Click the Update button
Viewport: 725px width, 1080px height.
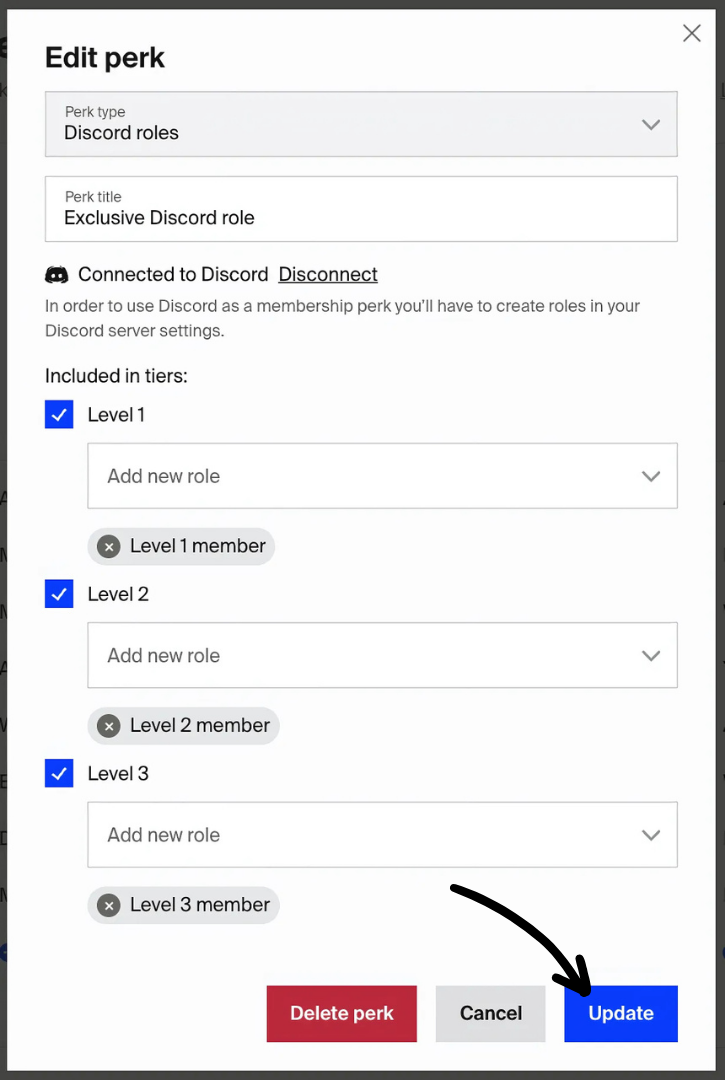pos(620,1013)
